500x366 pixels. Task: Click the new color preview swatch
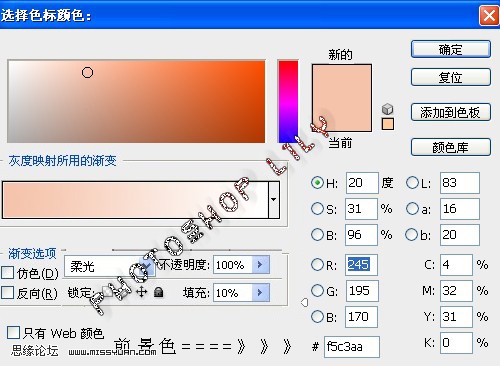[342, 81]
